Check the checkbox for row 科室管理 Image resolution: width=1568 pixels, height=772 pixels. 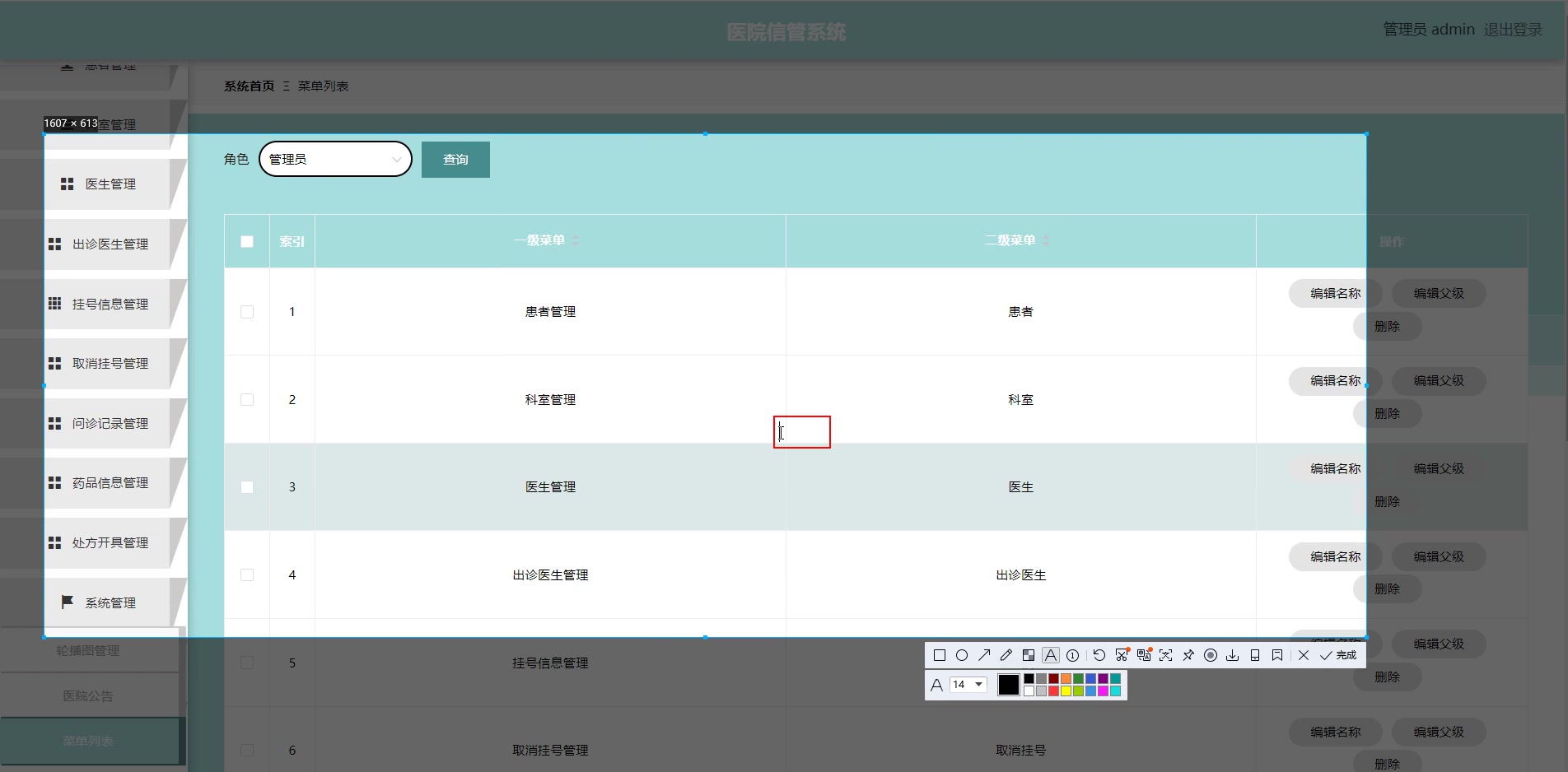[246, 399]
